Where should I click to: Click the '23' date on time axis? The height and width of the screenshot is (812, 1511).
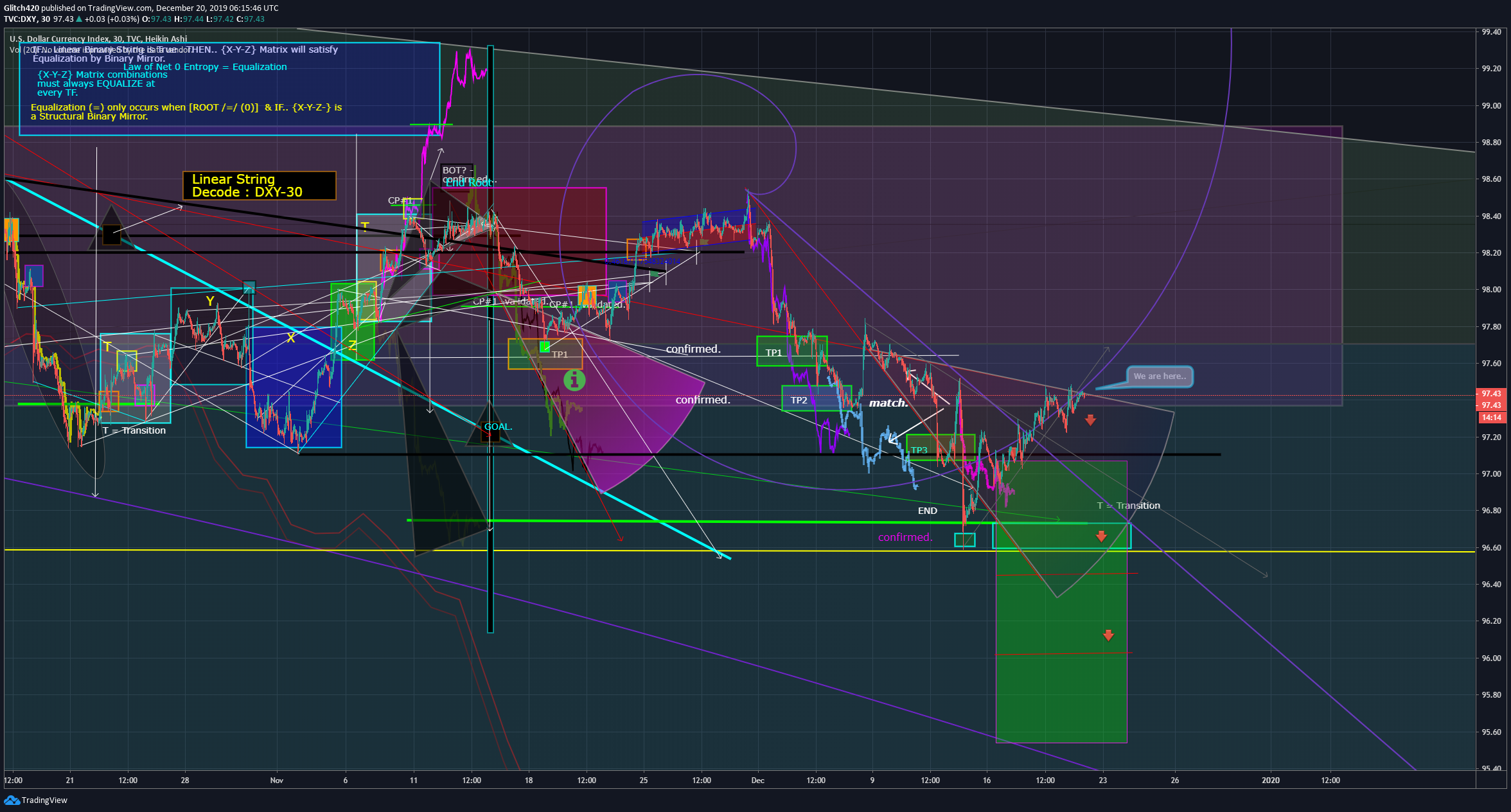pos(1102,780)
